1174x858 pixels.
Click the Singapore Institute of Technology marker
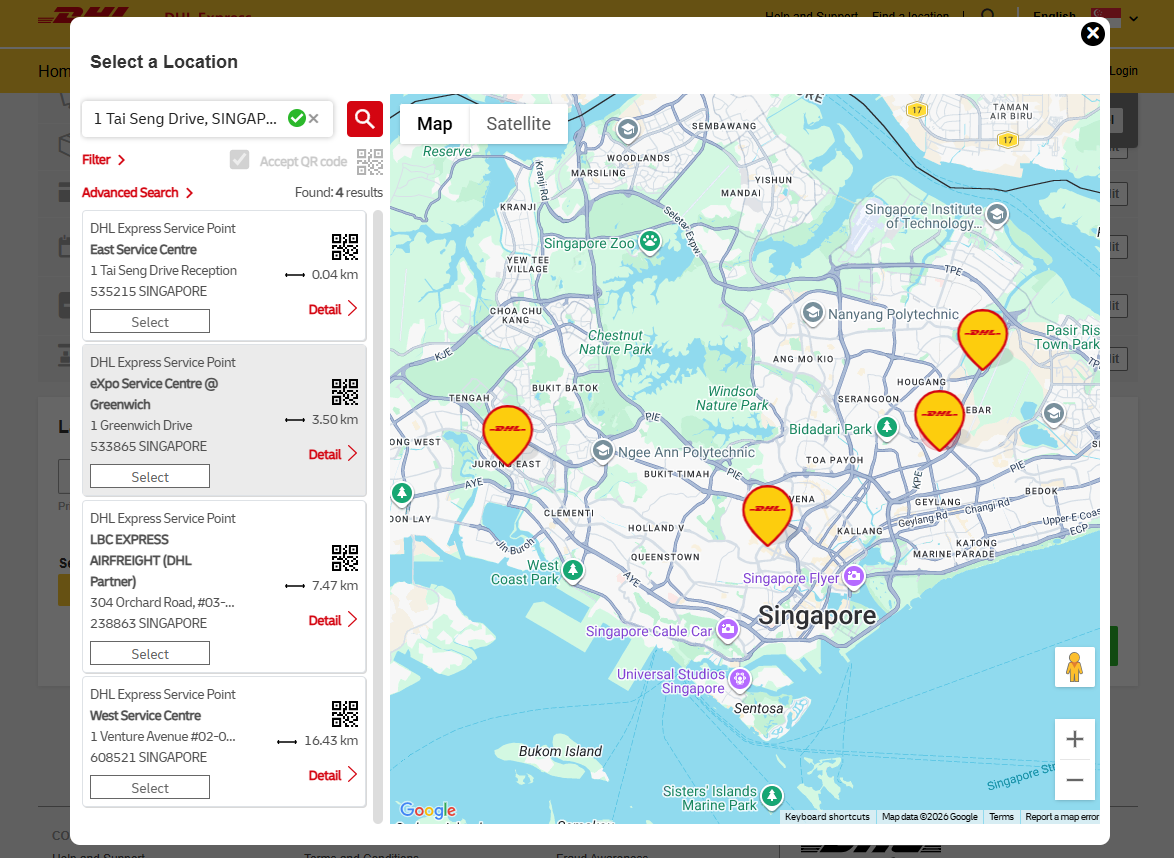[x=997, y=215]
